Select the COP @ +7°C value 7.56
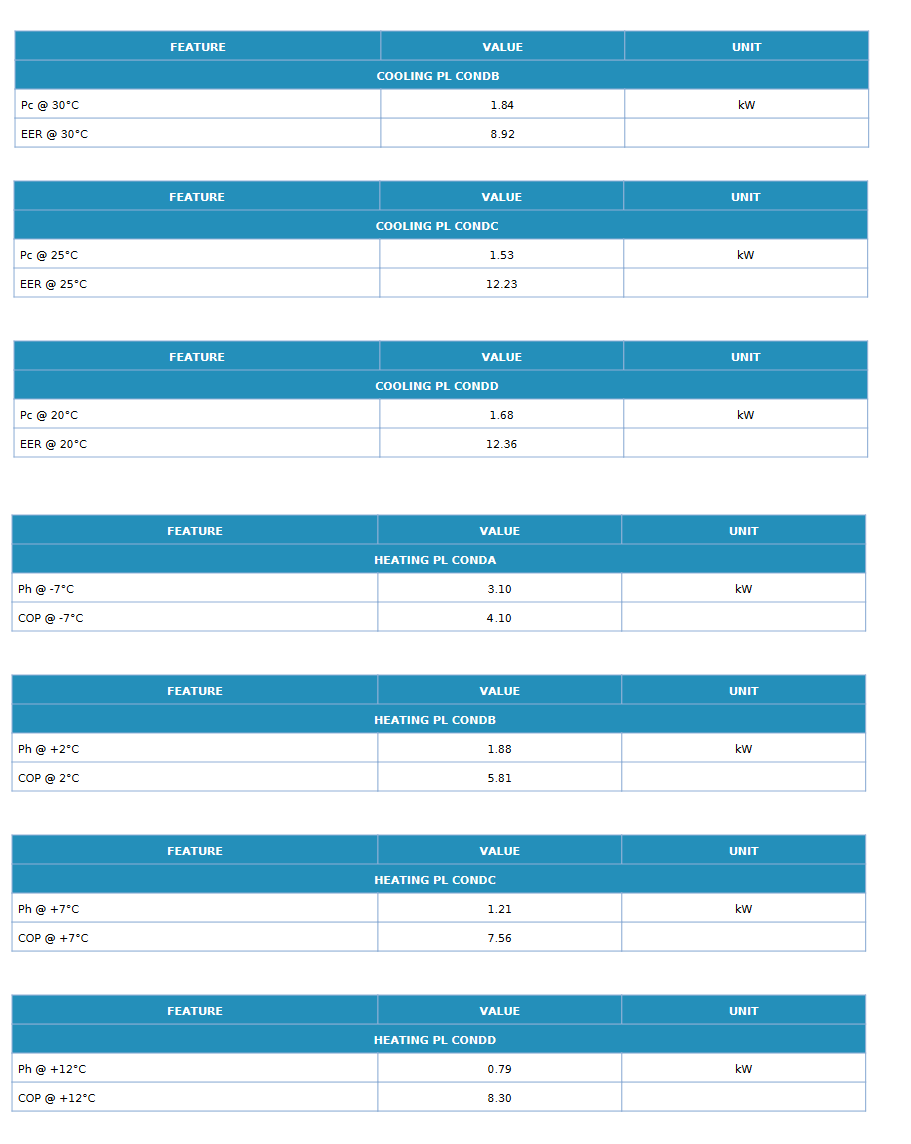The height and width of the screenshot is (1144, 911). (x=499, y=938)
